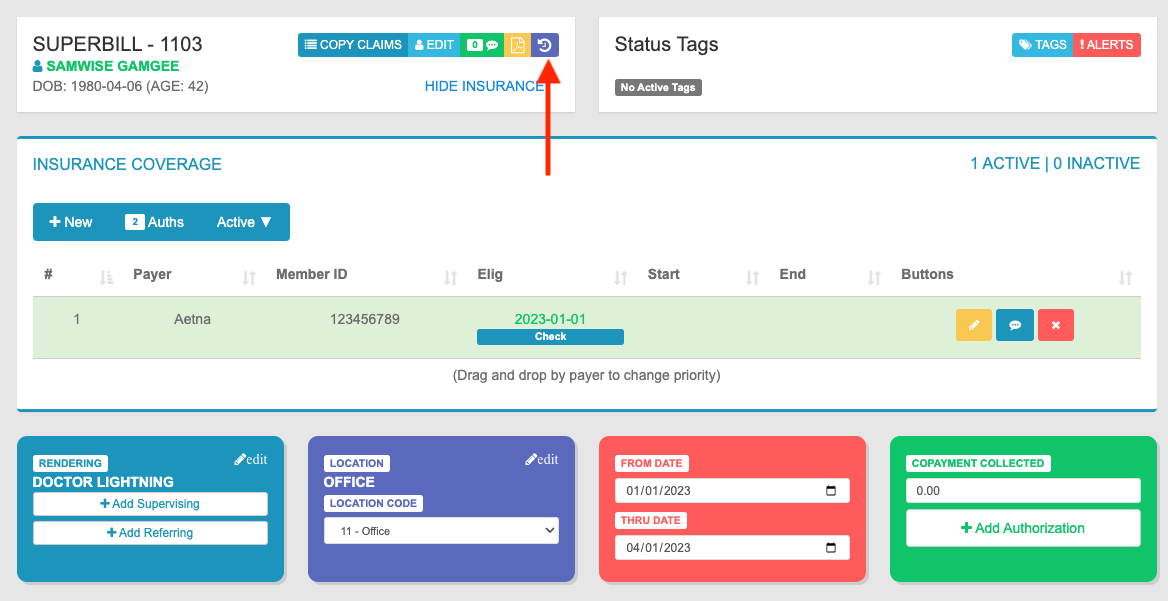
Task: Click the COPY CLAIMS button
Action: click(x=353, y=44)
